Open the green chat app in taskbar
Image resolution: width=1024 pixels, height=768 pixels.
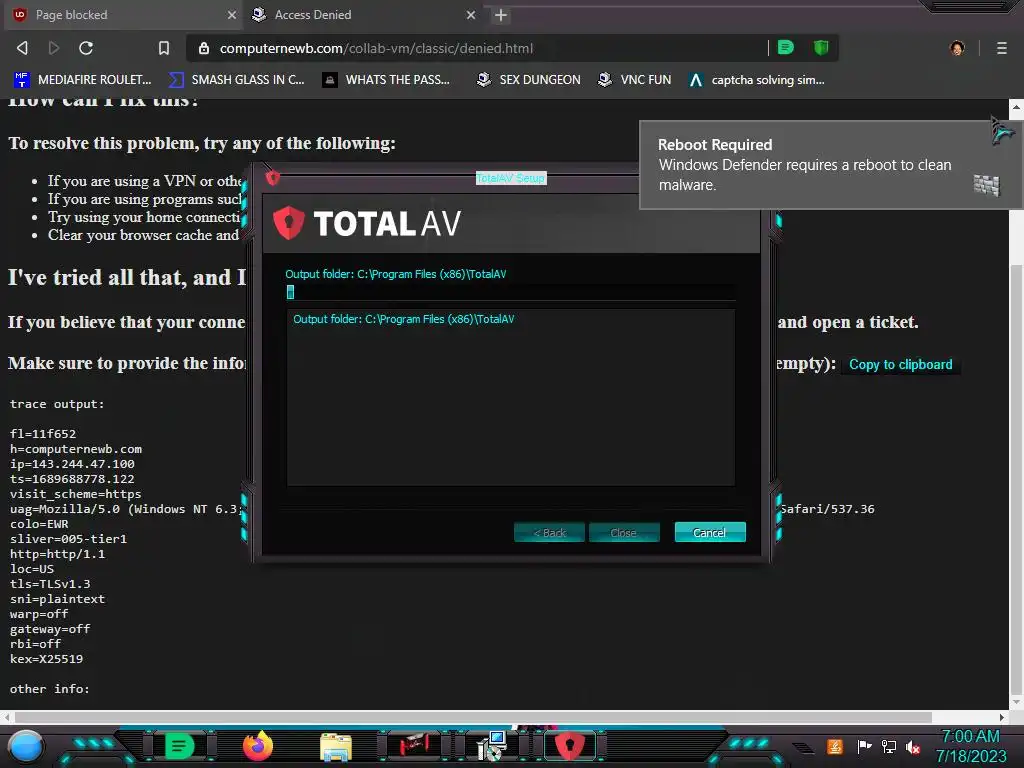(179, 746)
